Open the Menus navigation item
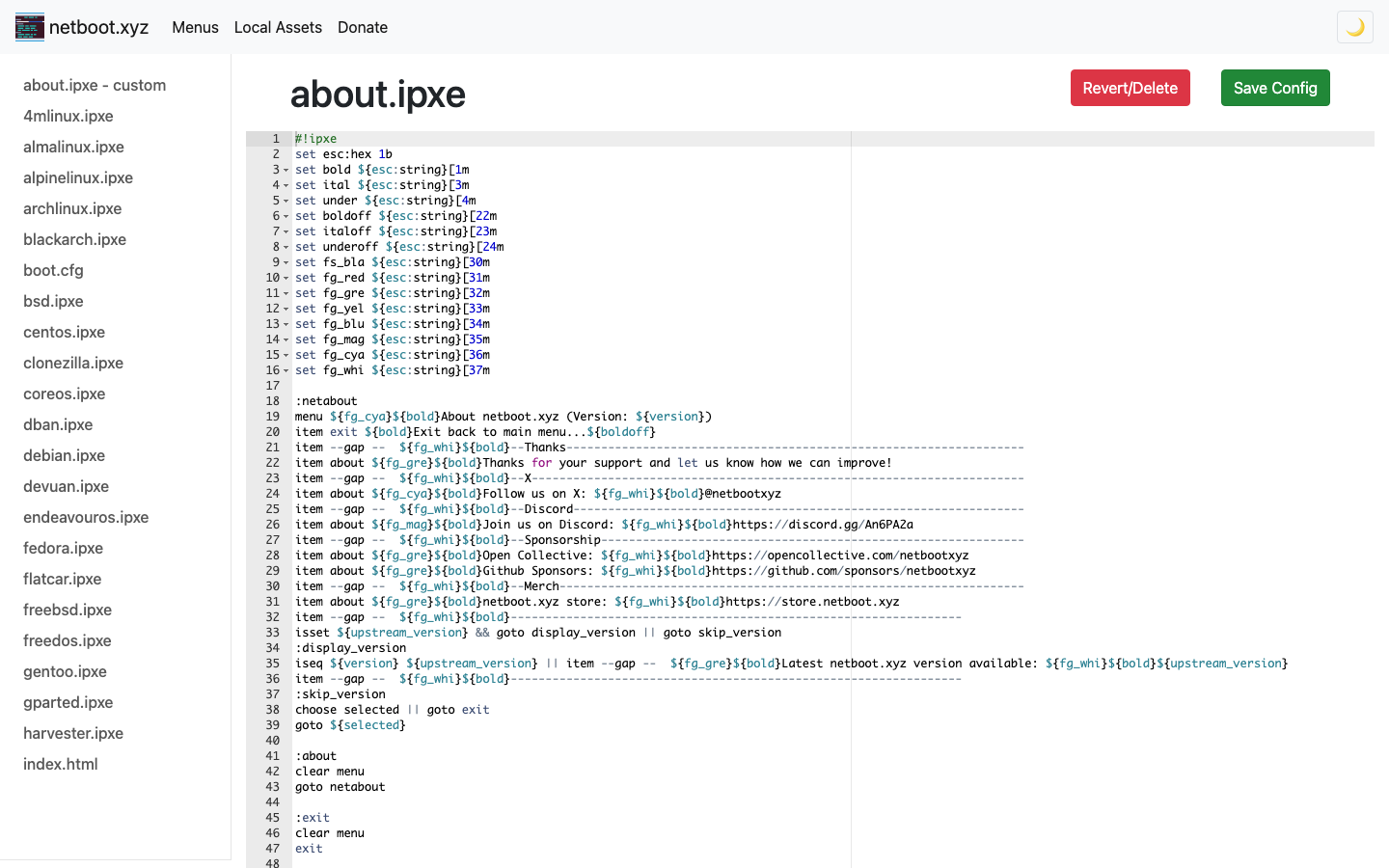Image resolution: width=1389 pixels, height=868 pixels. coord(195,27)
